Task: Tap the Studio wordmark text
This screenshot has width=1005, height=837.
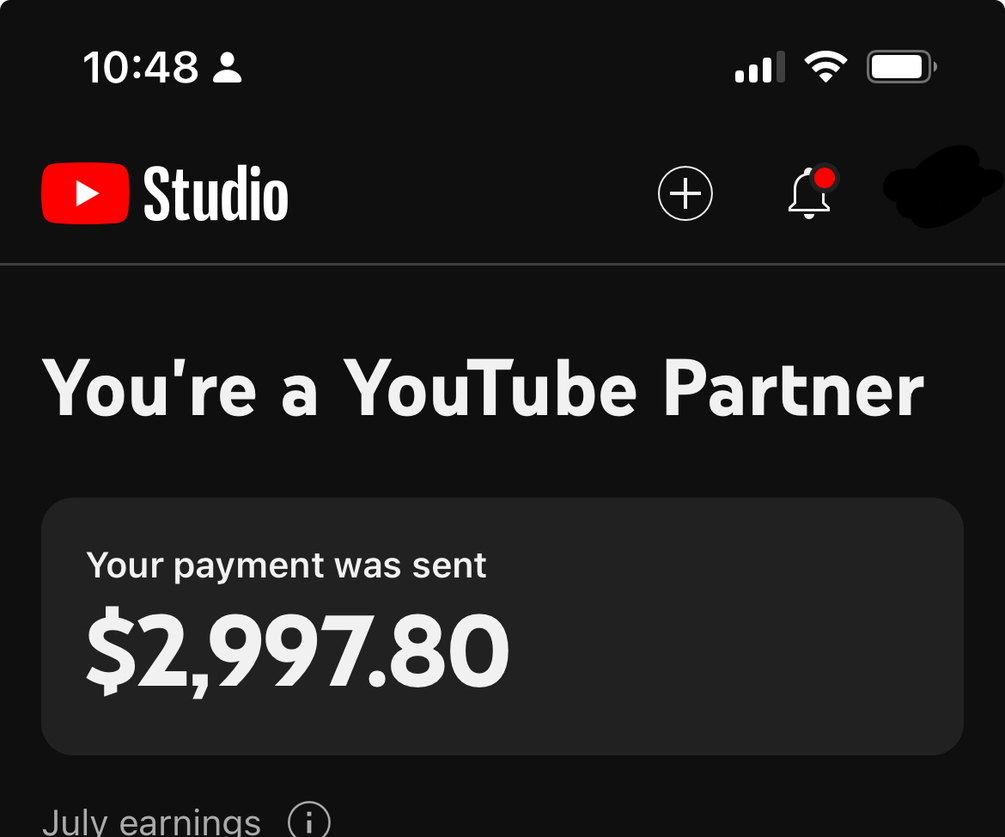Action: (216, 193)
